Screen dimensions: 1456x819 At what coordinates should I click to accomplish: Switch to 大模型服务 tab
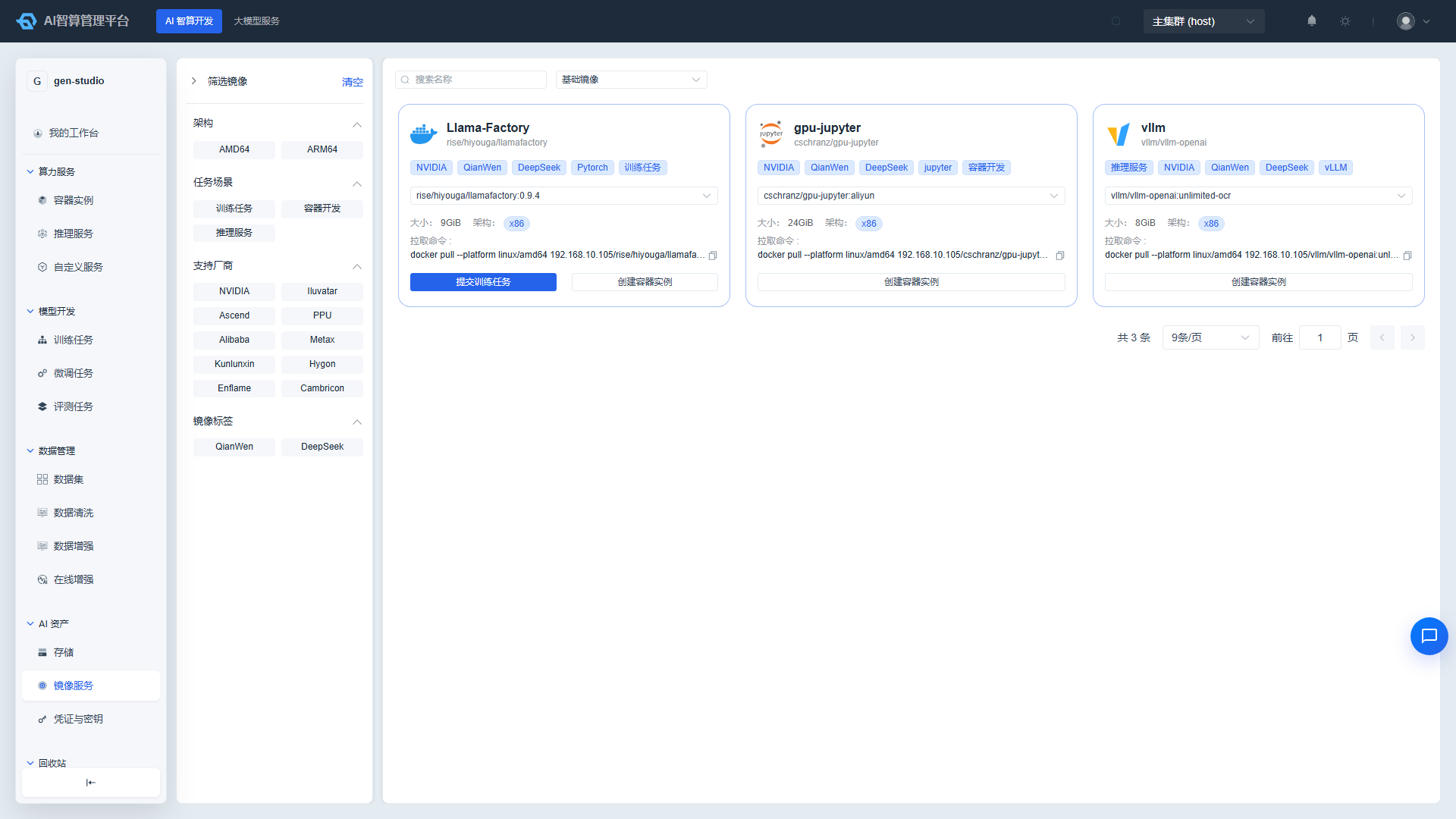[x=256, y=21]
